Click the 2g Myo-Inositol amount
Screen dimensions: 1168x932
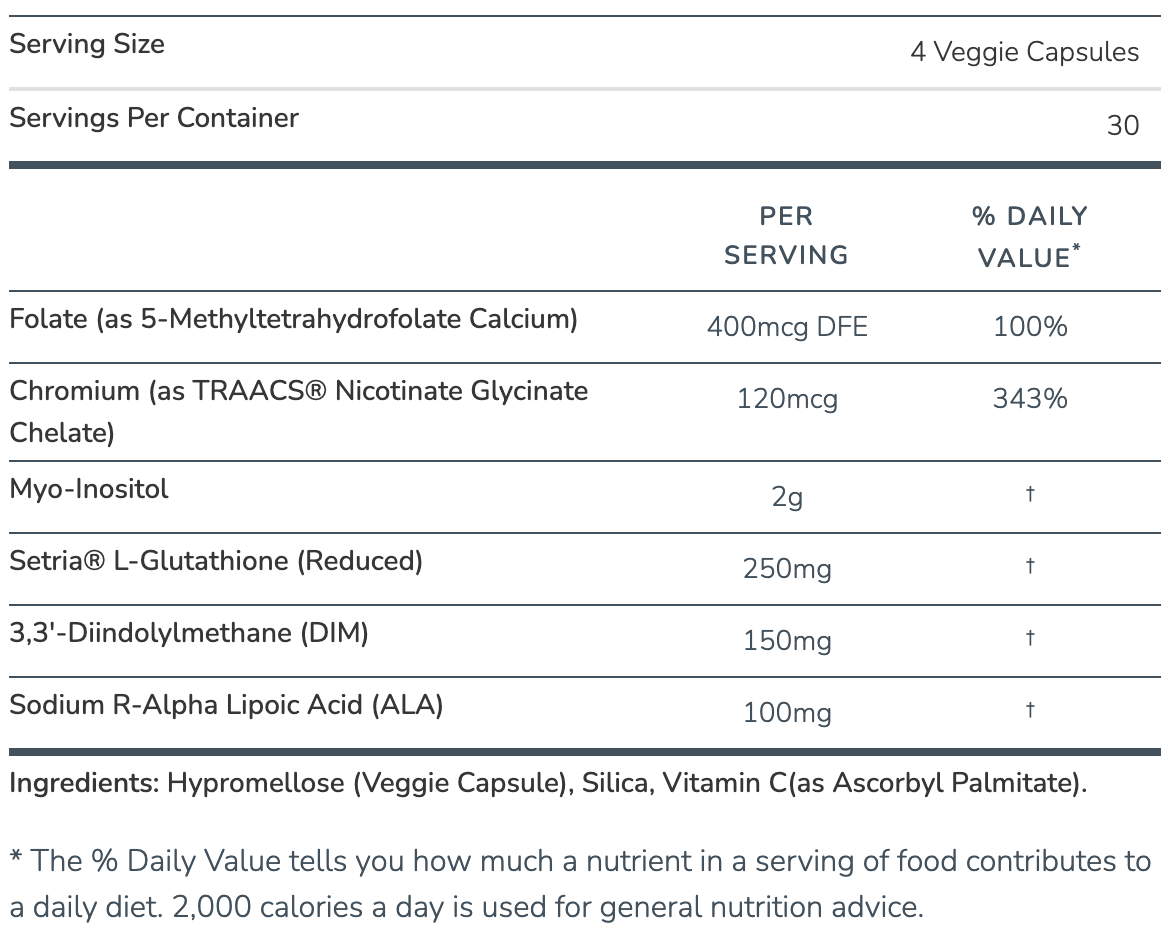point(787,497)
